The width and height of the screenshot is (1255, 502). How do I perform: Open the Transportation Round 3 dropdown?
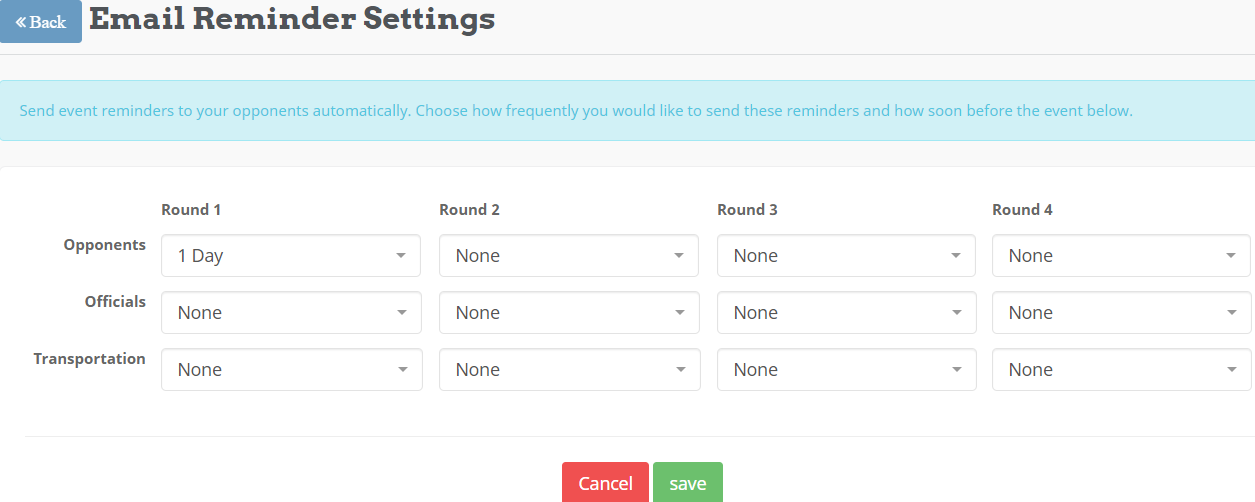click(x=846, y=370)
